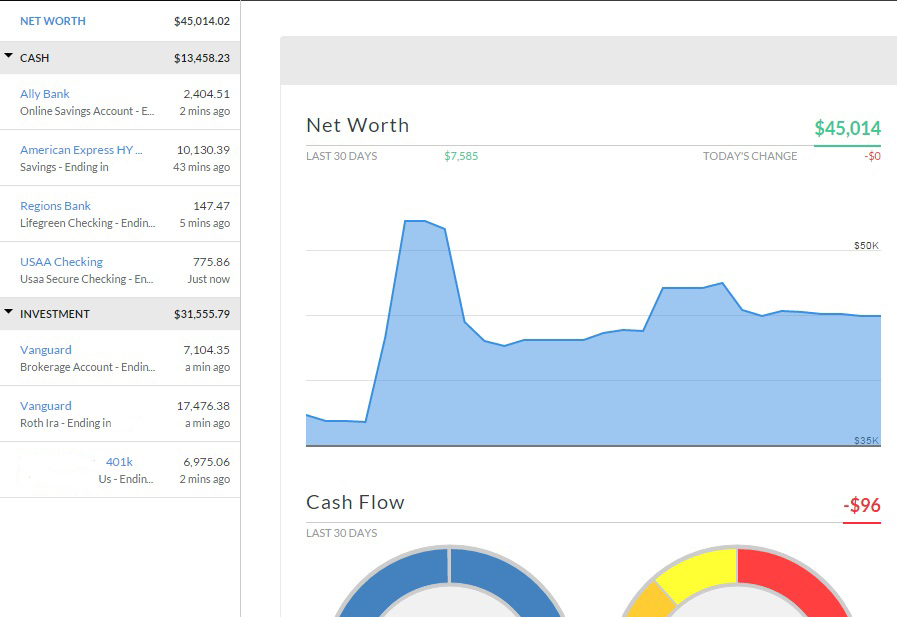Click the Ally Bank balance 2,404.51
This screenshot has height=617, width=897.
(207, 94)
